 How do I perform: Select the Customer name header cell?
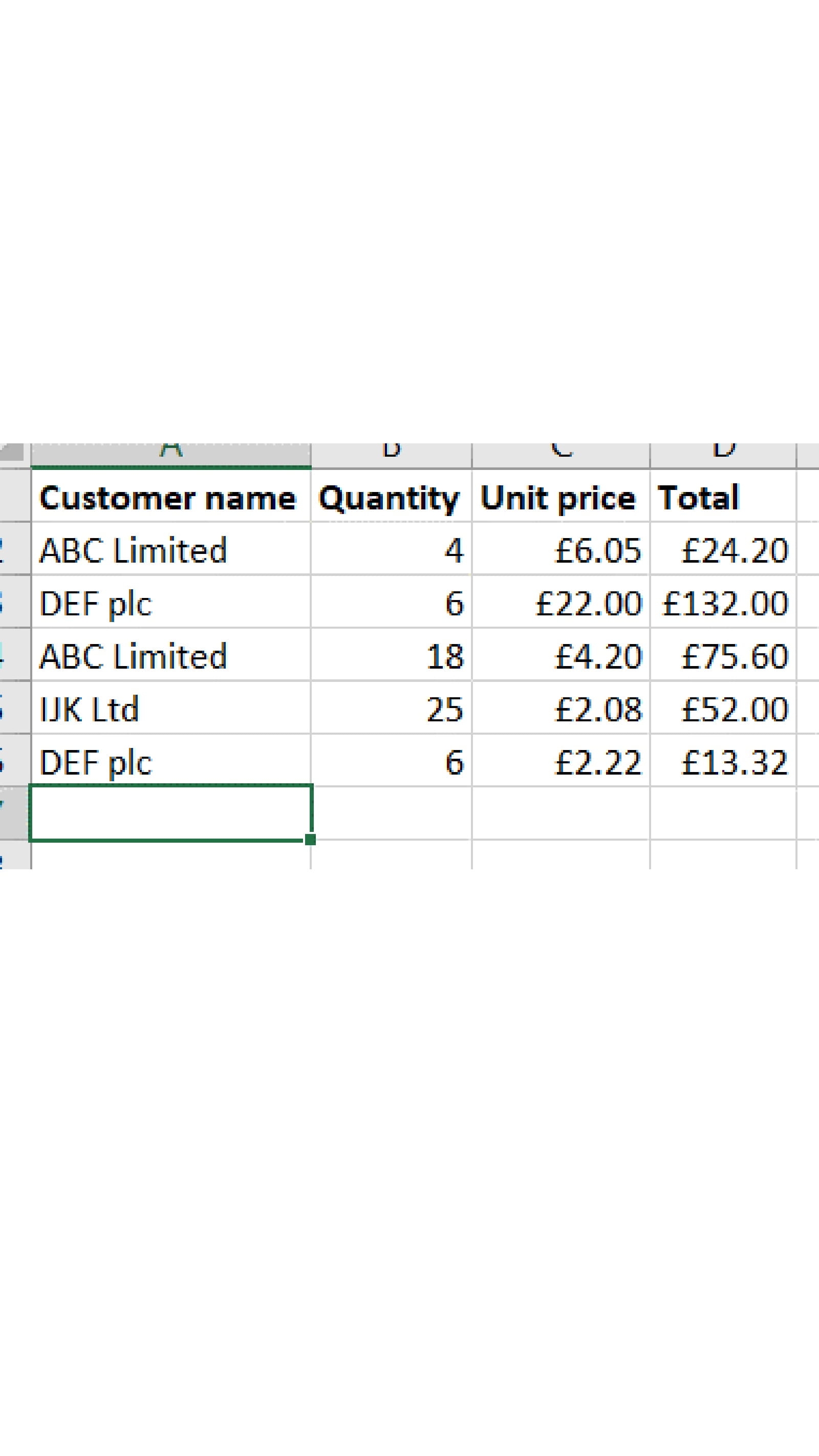170,498
